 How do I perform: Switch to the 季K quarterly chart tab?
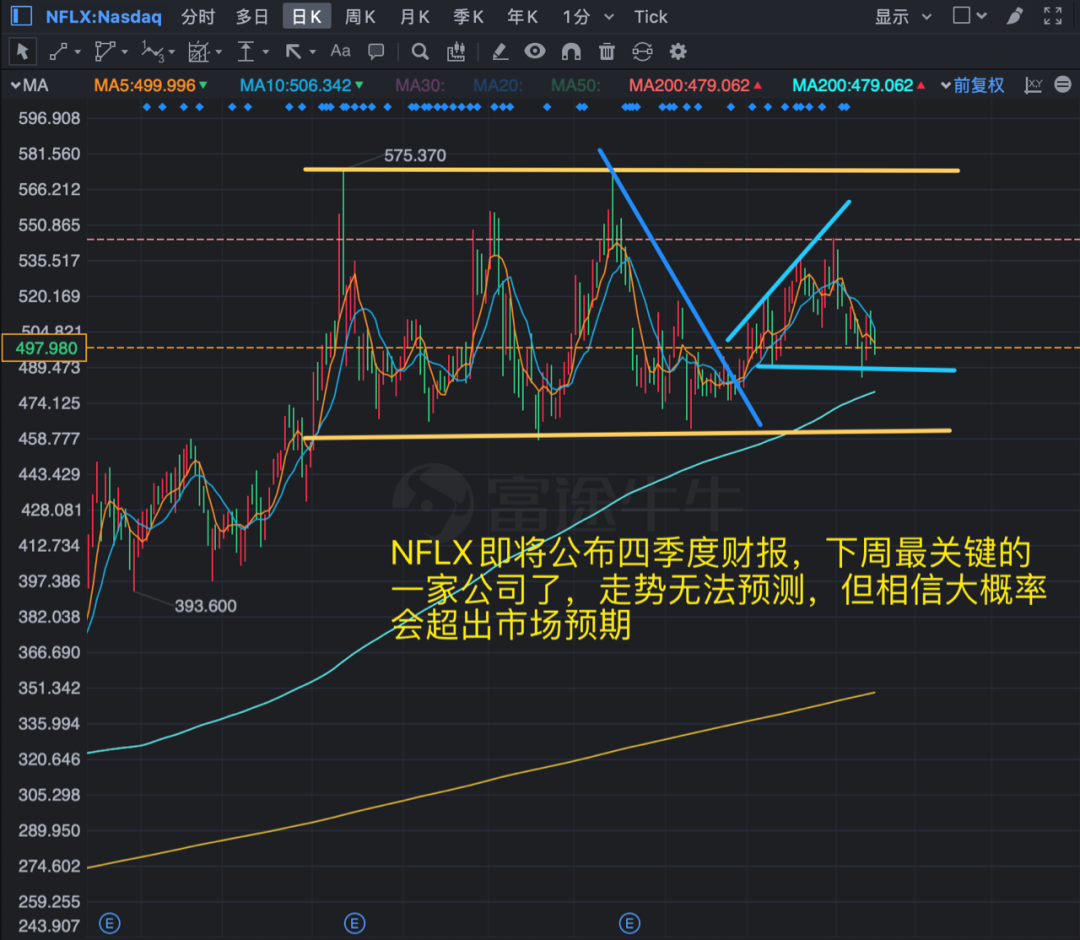(x=468, y=17)
